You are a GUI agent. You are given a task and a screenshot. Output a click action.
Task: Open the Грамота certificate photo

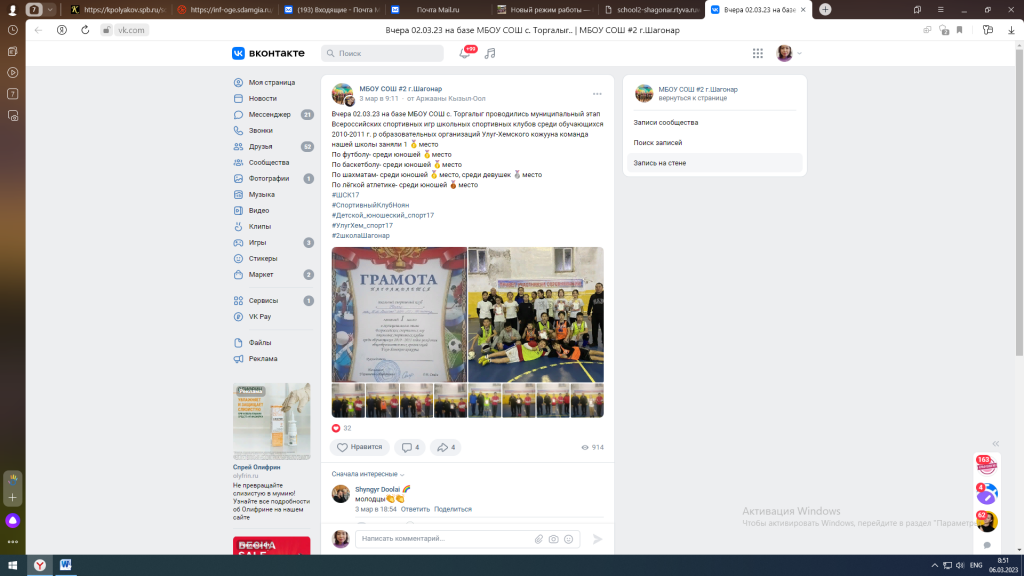coord(399,314)
